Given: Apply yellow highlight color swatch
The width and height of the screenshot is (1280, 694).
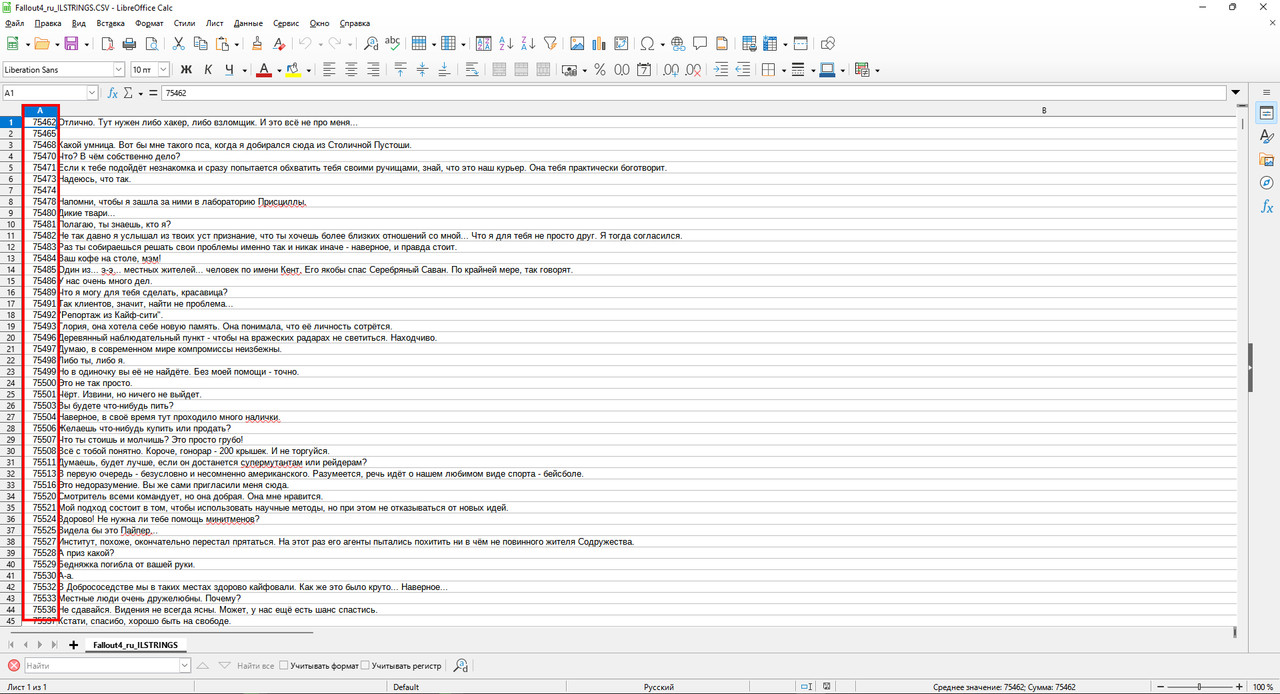Looking at the screenshot, I should 293,70.
